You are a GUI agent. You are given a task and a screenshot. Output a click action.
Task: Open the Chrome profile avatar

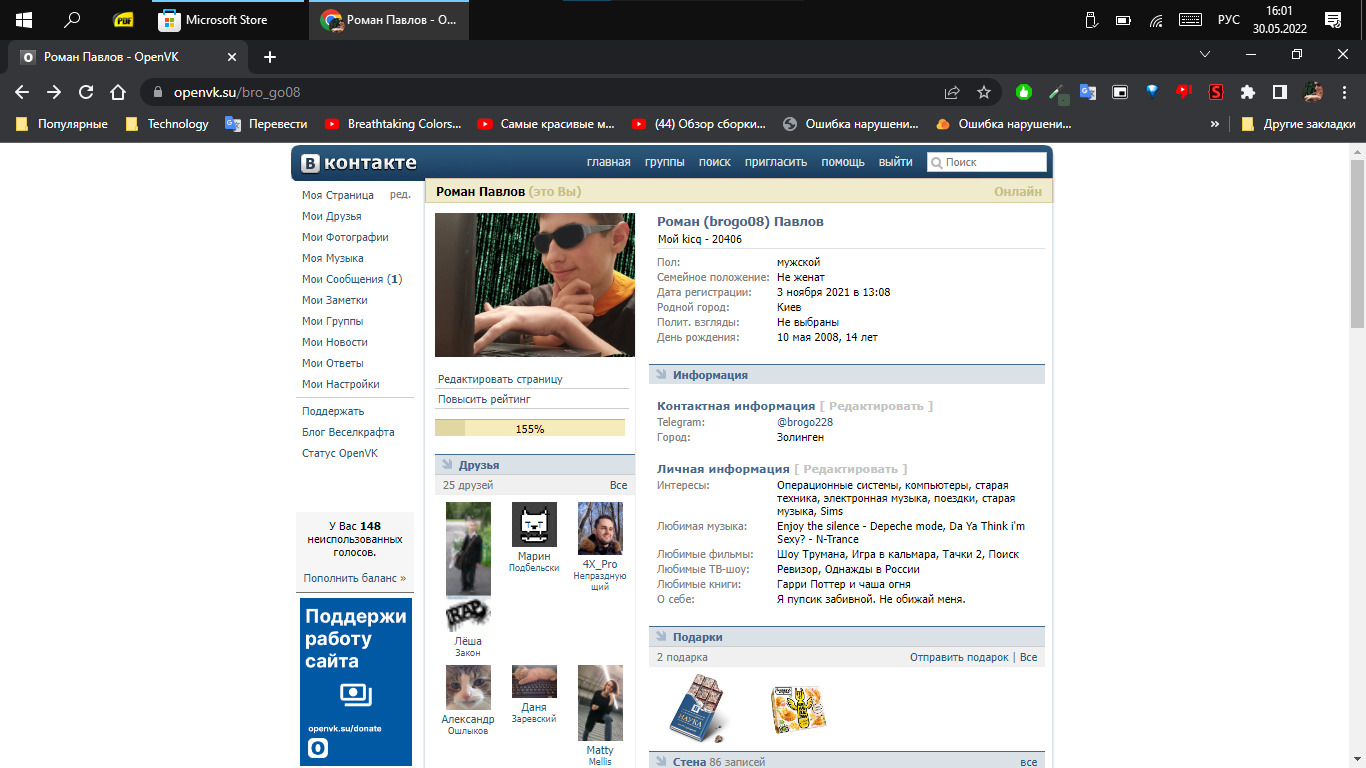pos(1314,92)
